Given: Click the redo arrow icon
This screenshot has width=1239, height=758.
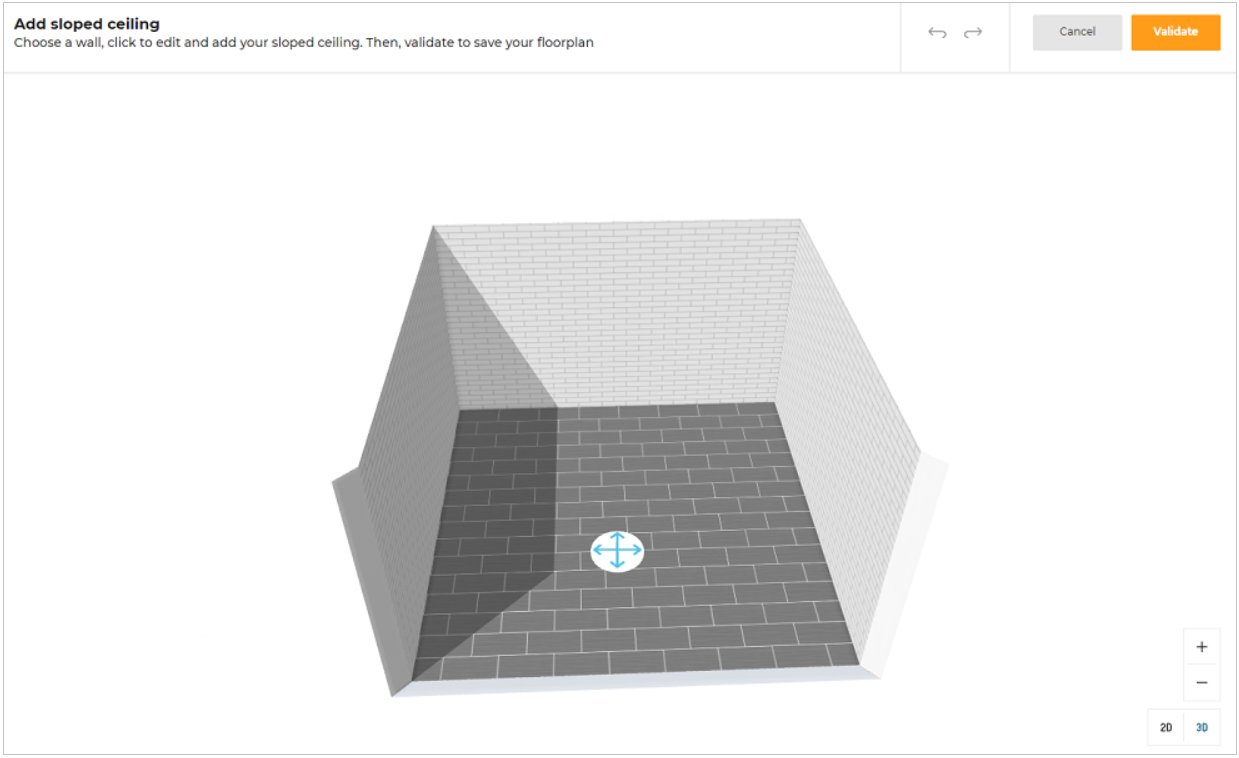Looking at the screenshot, I should click(x=972, y=33).
